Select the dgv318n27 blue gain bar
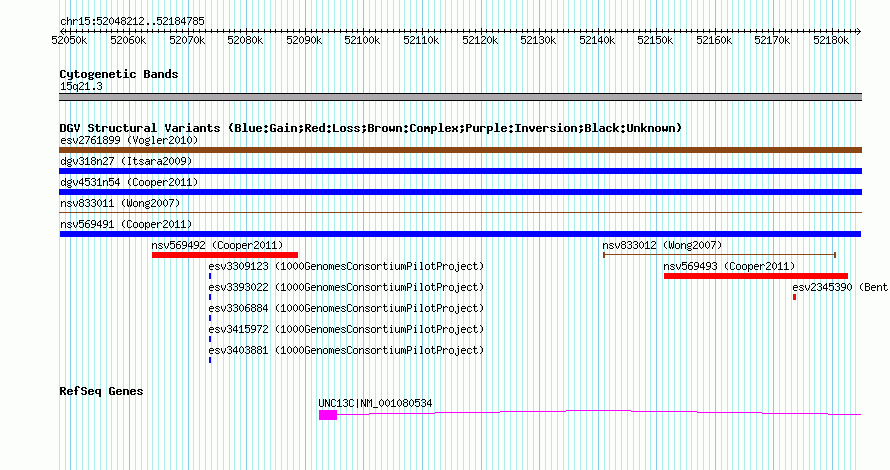The width and height of the screenshot is (890, 470). tap(460, 171)
